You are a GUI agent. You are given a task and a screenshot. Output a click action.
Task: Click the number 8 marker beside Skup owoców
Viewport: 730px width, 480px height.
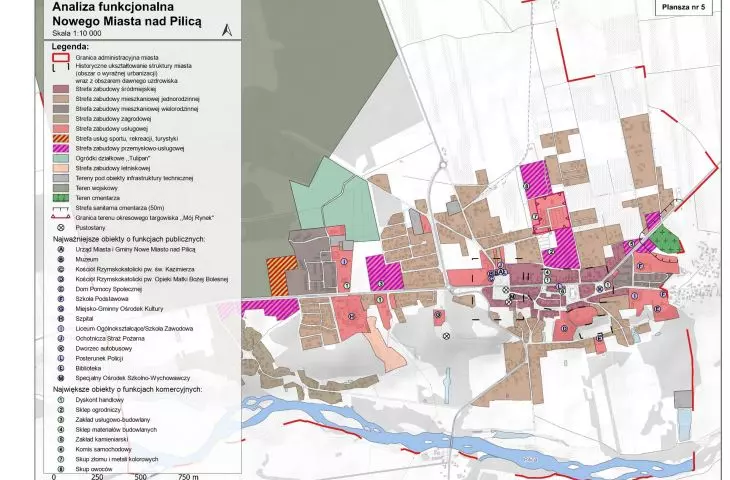point(61,469)
